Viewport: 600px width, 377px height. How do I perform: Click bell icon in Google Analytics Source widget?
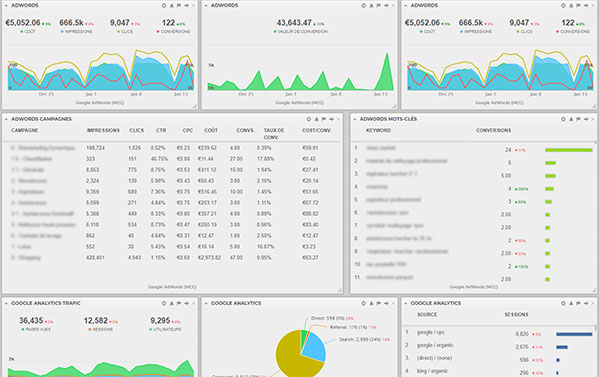[x=571, y=304]
